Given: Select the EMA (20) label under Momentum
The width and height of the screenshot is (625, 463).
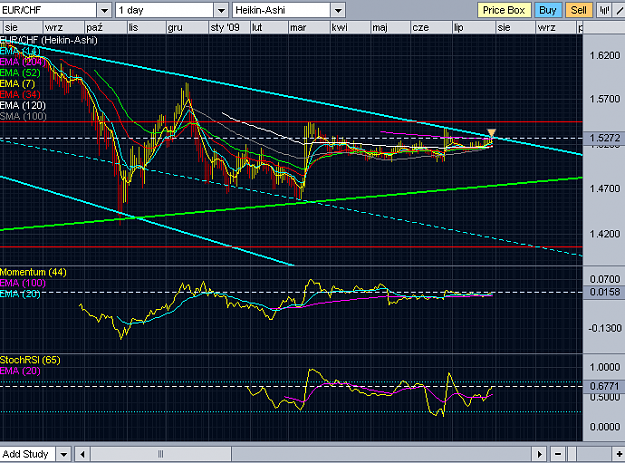Looking at the screenshot, I should 20,294.
